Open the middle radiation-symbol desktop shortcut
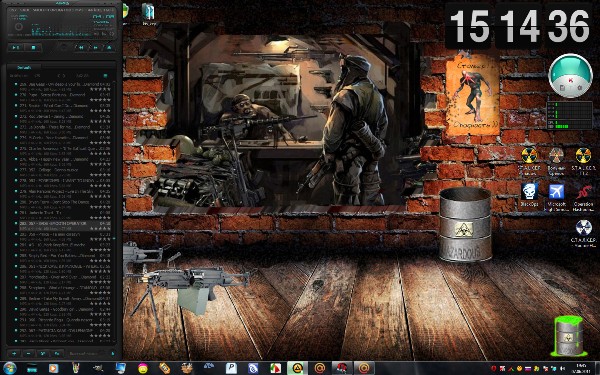The width and height of the screenshot is (600, 375). click(556, 161)
